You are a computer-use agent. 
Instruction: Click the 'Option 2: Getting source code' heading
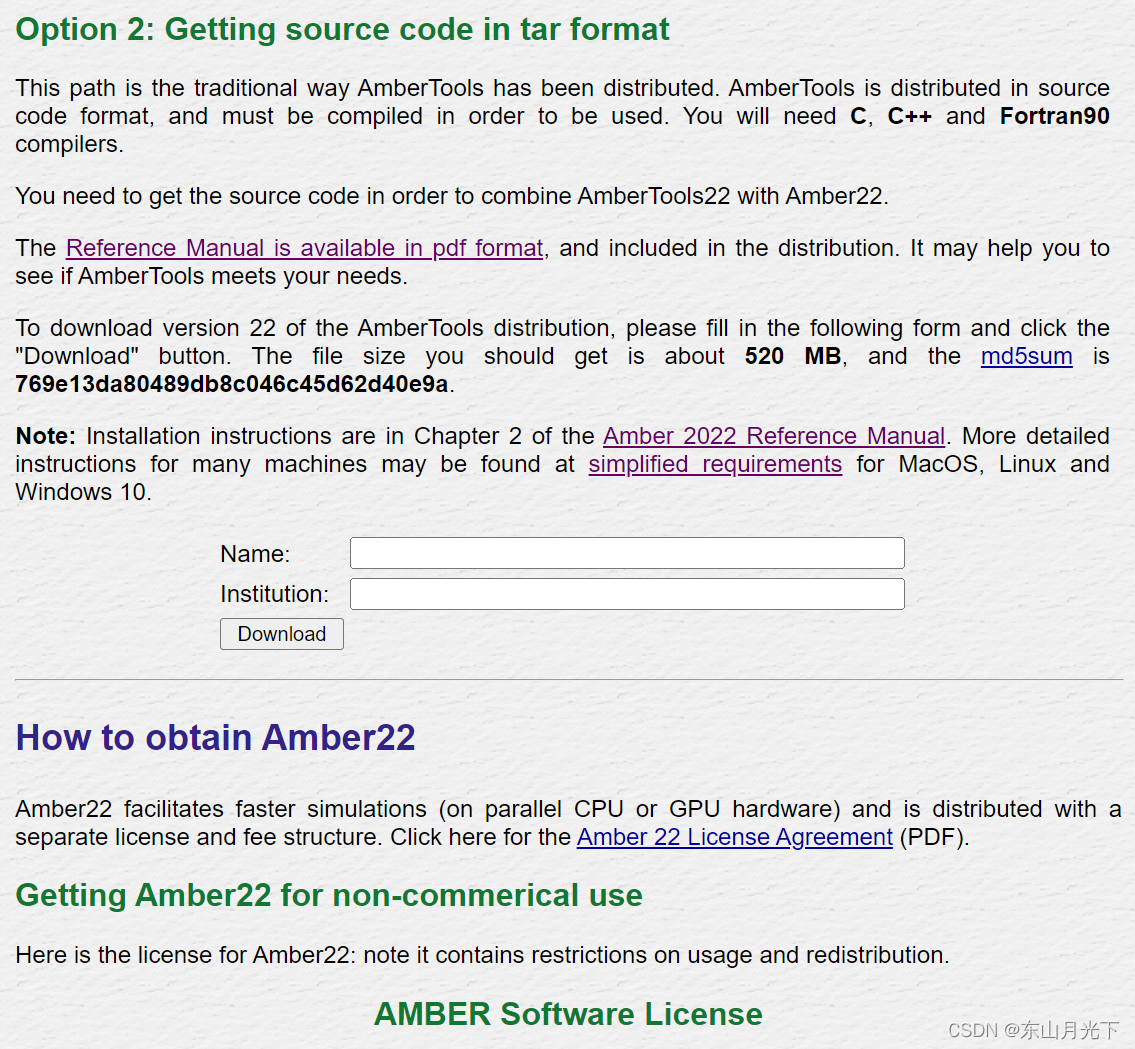pos(342,30)
